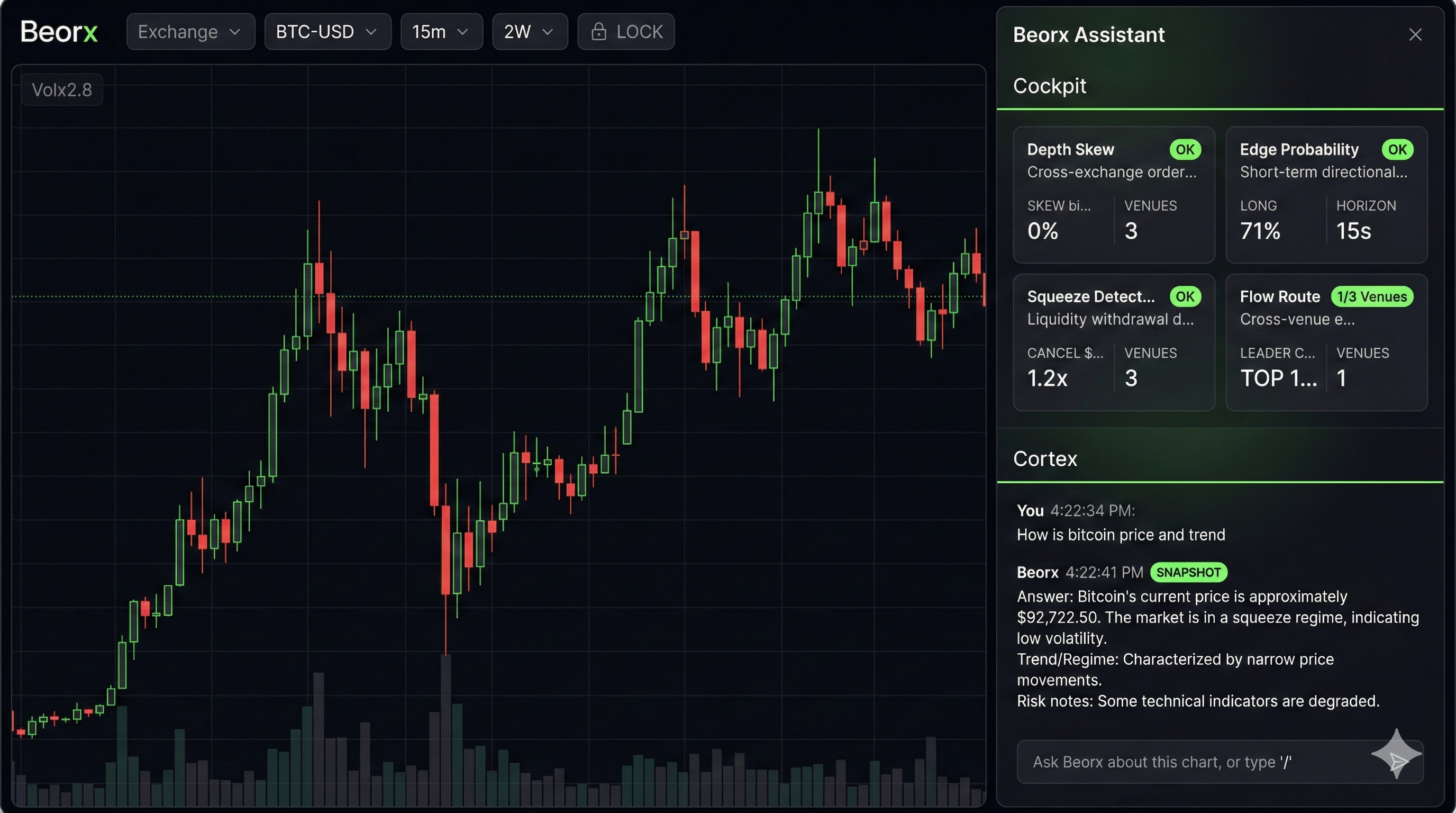The image size is (1456, 813).
Task: Expand the 15m interval dropdown
Action: coord(441,32)
